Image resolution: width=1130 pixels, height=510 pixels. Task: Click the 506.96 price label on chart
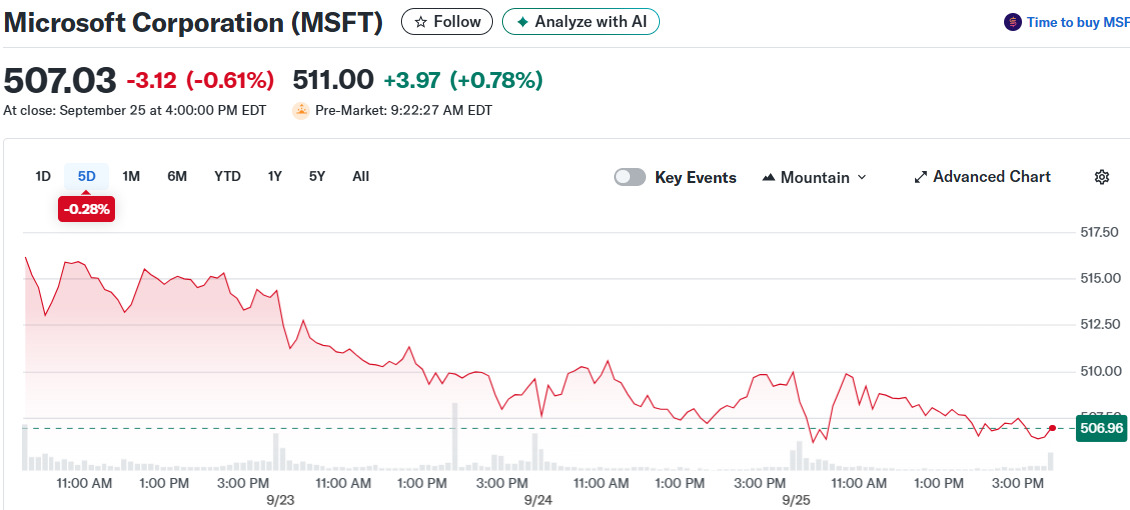(1102, 429)
